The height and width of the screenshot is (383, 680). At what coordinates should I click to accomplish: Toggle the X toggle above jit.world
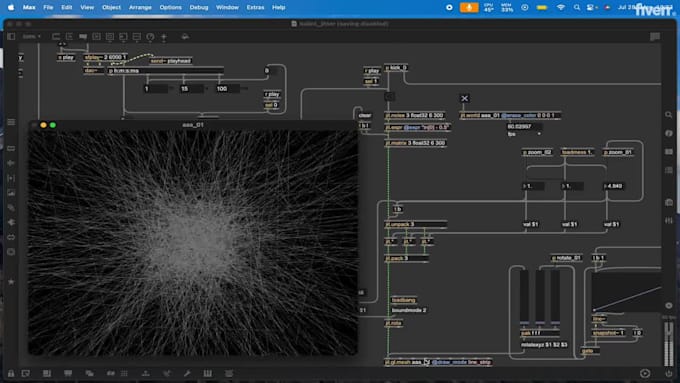[464, 98]
